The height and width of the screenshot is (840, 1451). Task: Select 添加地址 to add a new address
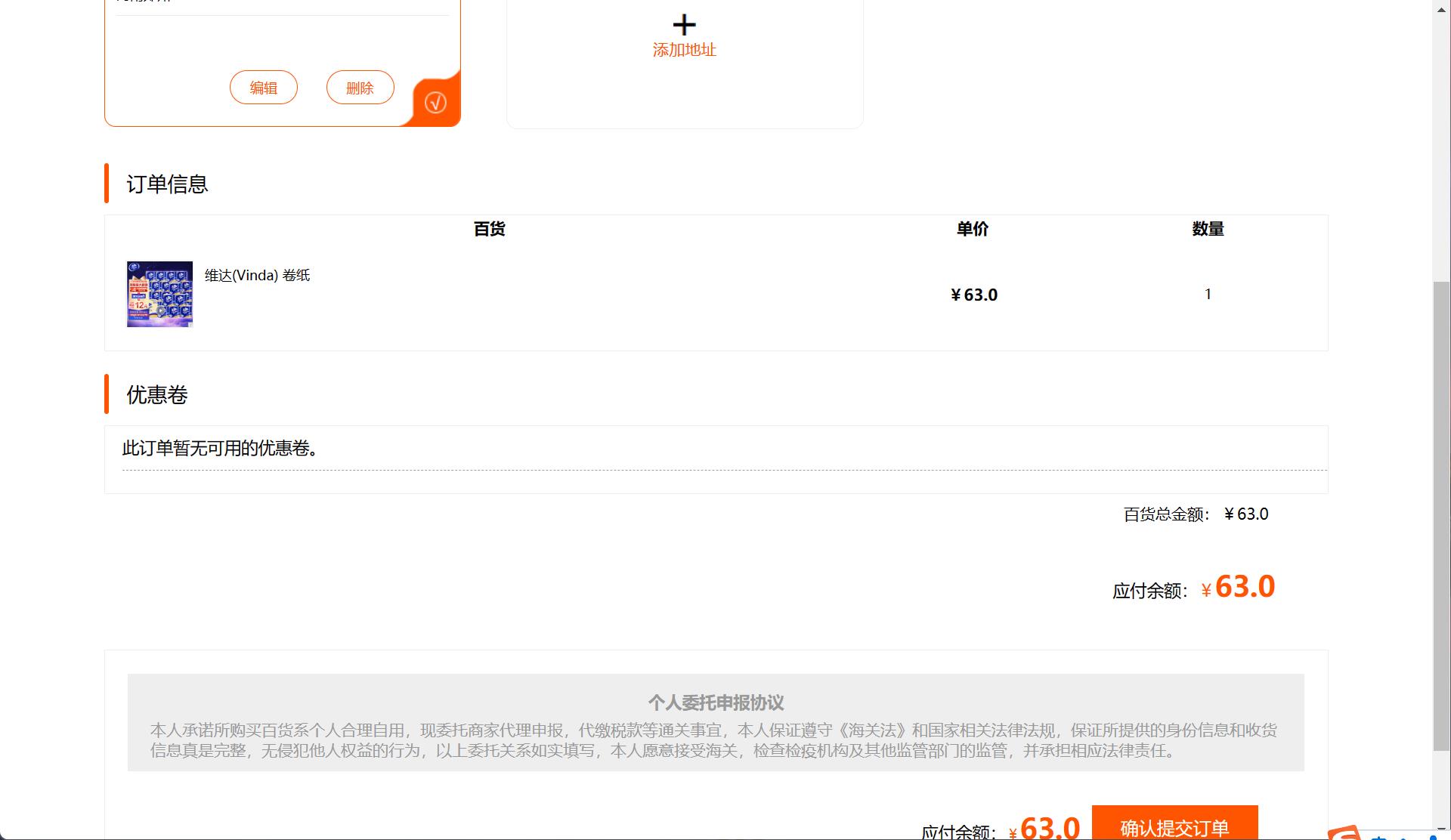click(684, 50)
